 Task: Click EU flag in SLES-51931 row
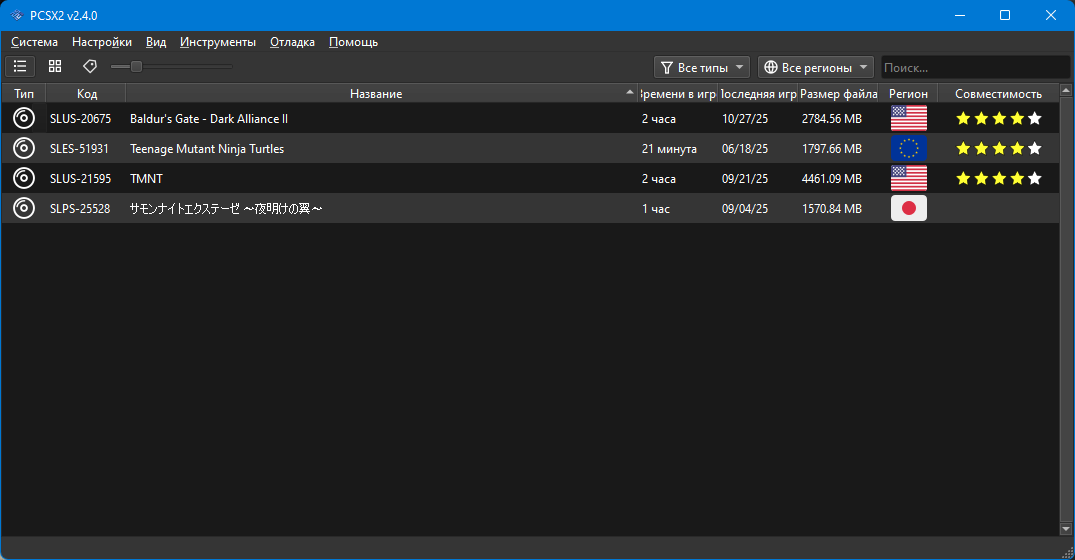[908, 148]
